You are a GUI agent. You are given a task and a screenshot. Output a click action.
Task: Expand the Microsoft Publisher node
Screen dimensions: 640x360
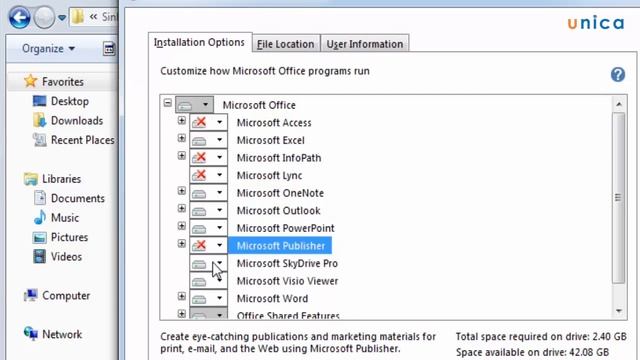tap(182, 244)
